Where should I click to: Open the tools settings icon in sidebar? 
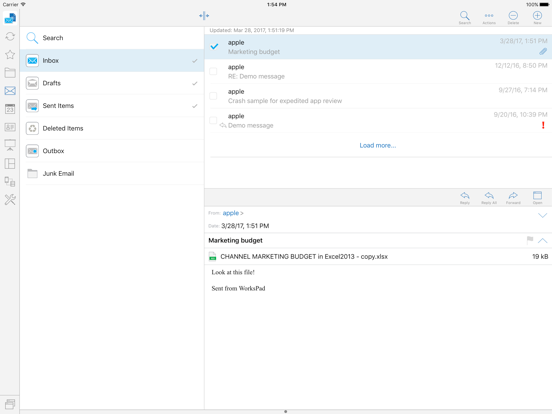point(10,200)
